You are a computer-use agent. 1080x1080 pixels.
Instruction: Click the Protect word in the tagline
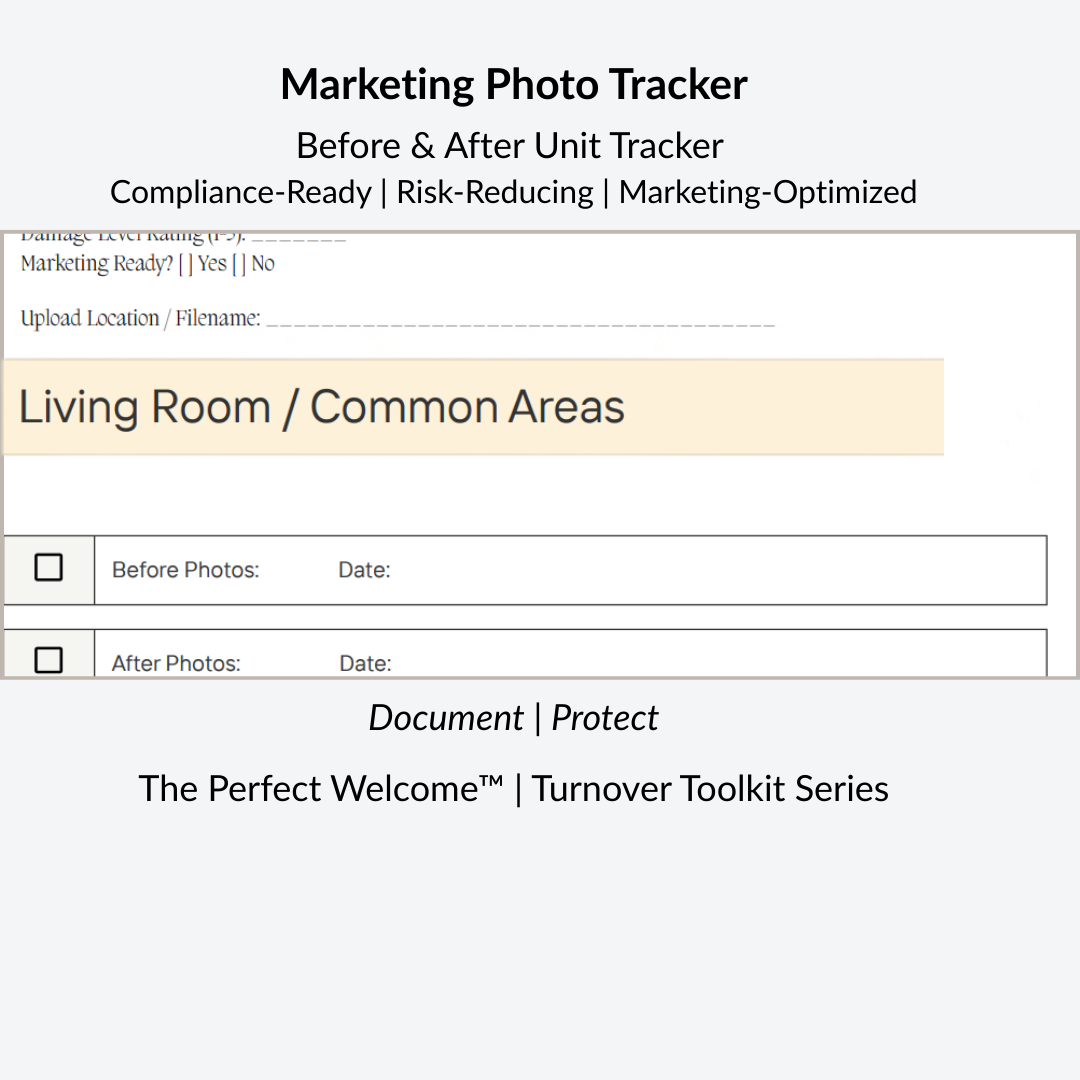605,718
